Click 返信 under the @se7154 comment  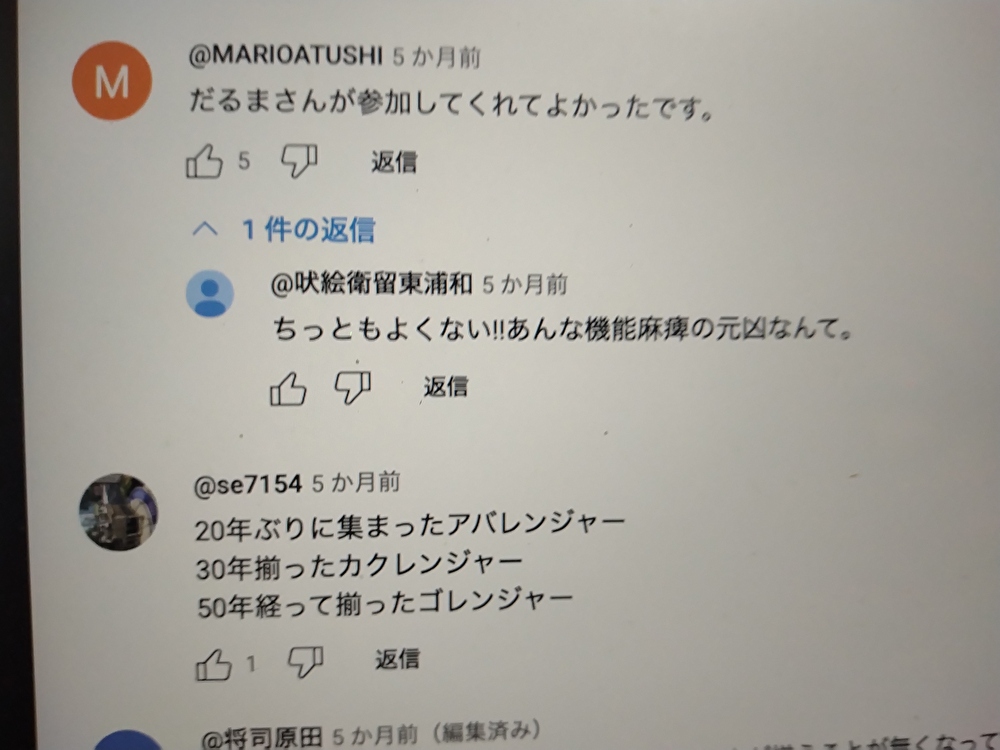pos(397,659)
